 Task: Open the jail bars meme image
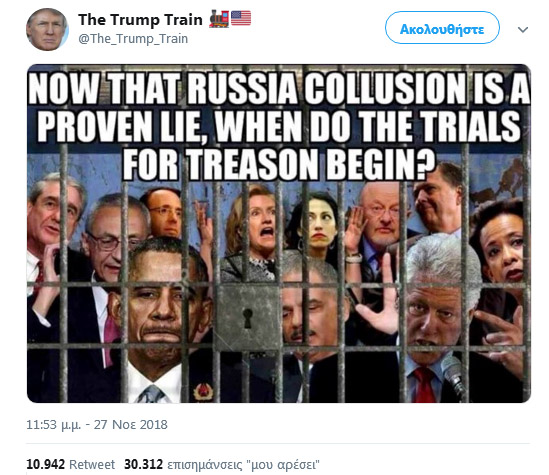[279, 233]
